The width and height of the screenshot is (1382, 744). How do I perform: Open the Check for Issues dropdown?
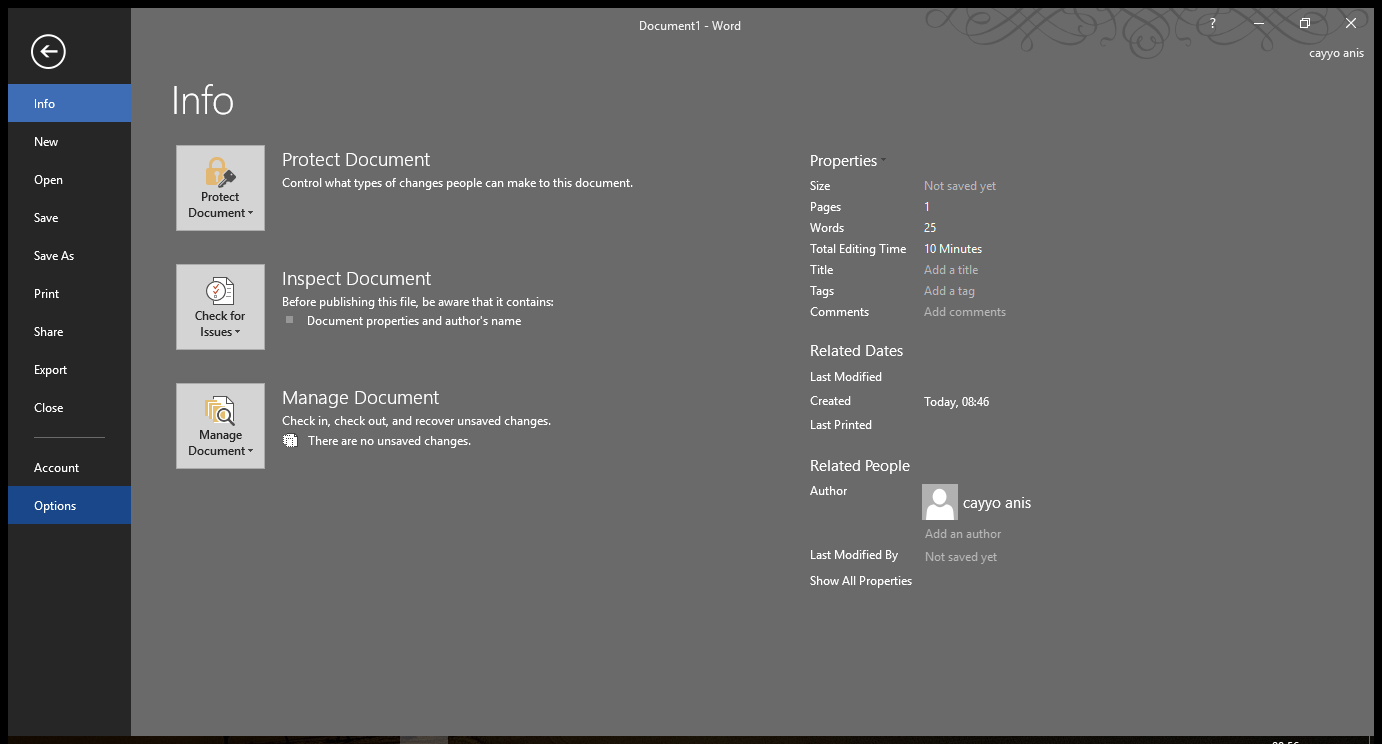[220, 307]
